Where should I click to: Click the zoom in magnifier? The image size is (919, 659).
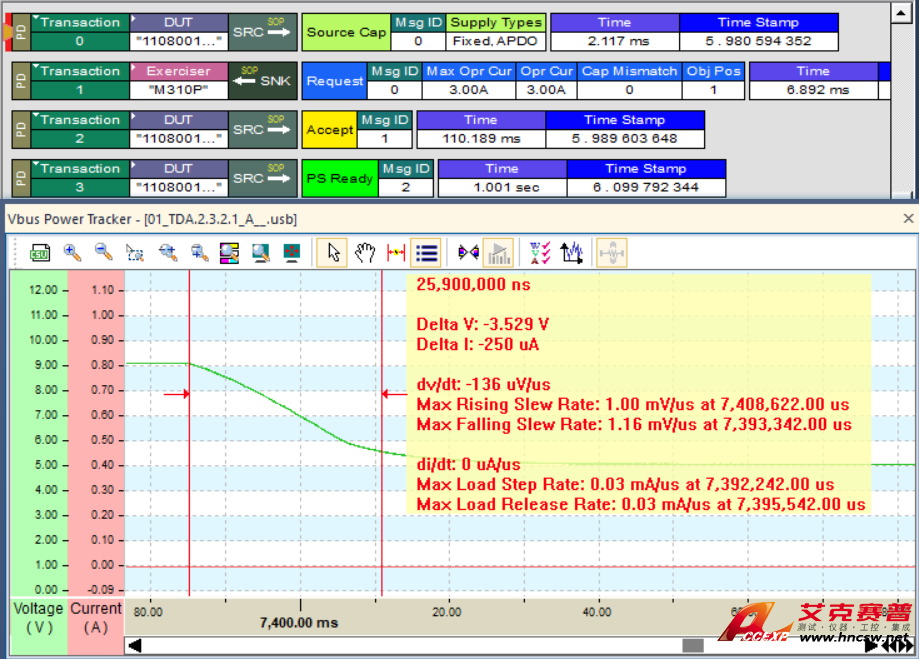pos(72,253)
